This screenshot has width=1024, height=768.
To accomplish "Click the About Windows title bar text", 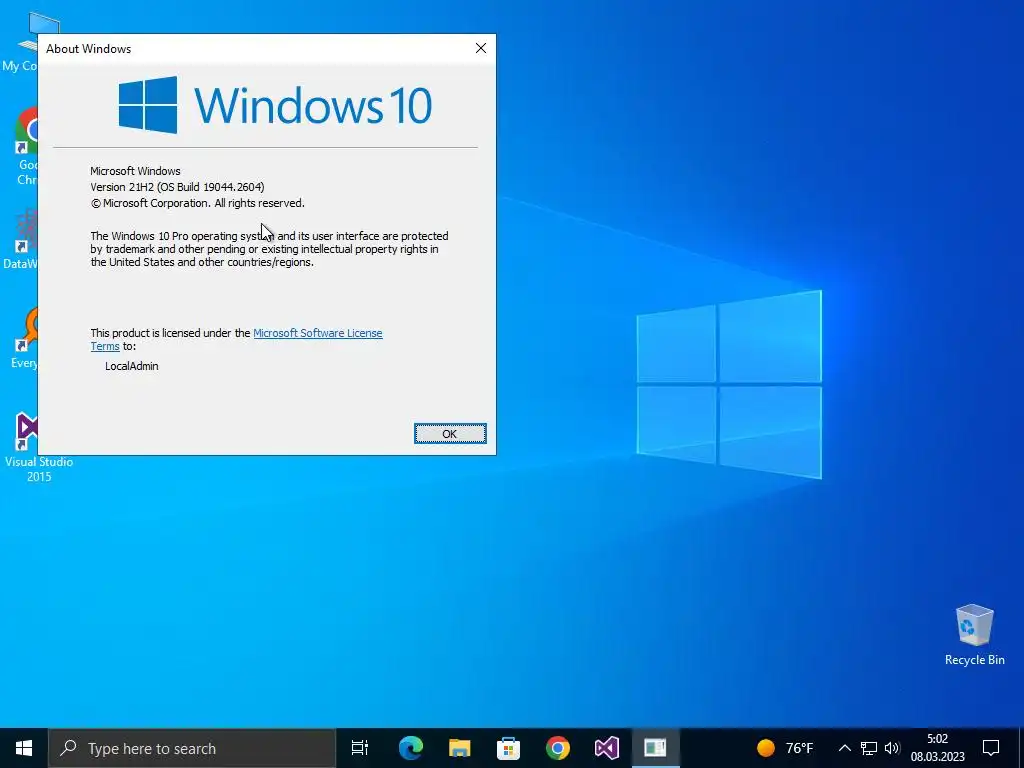I will click(x=88, y=49).
